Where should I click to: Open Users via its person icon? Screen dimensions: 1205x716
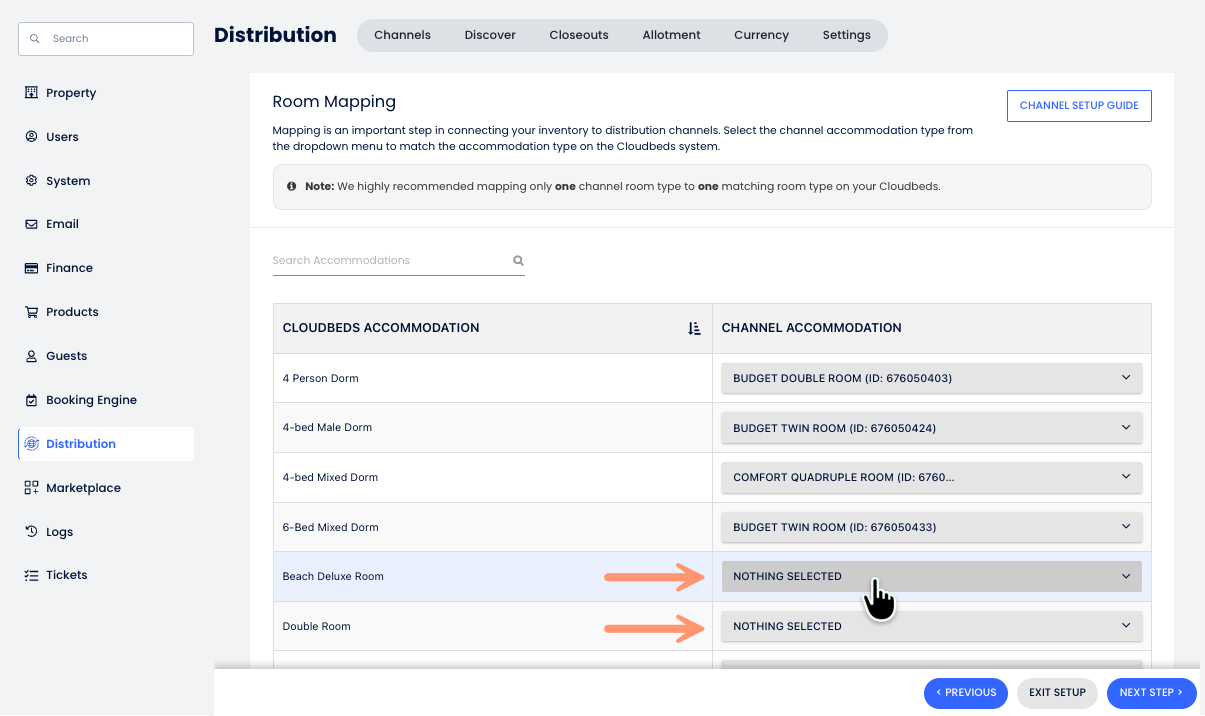pos(31,137)
